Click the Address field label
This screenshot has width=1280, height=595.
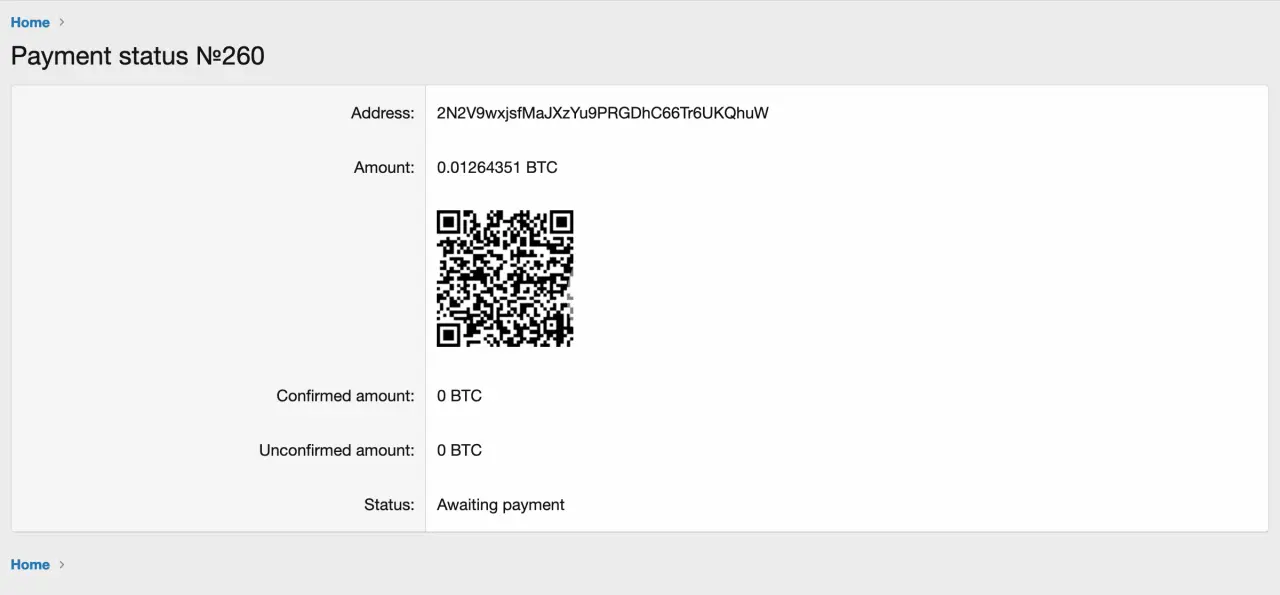(x=382, y=113)
